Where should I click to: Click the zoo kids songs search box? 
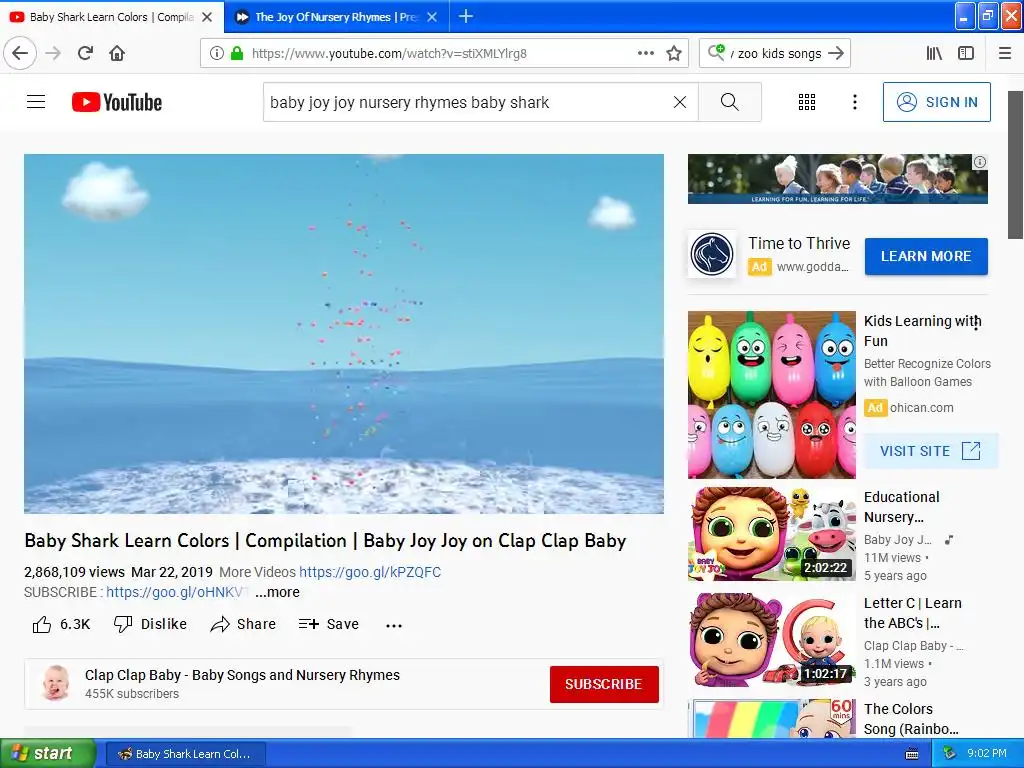tap(776, 54)
